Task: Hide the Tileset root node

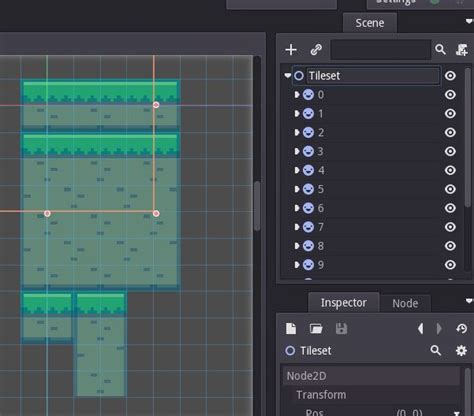Action: tap(450, 76)
